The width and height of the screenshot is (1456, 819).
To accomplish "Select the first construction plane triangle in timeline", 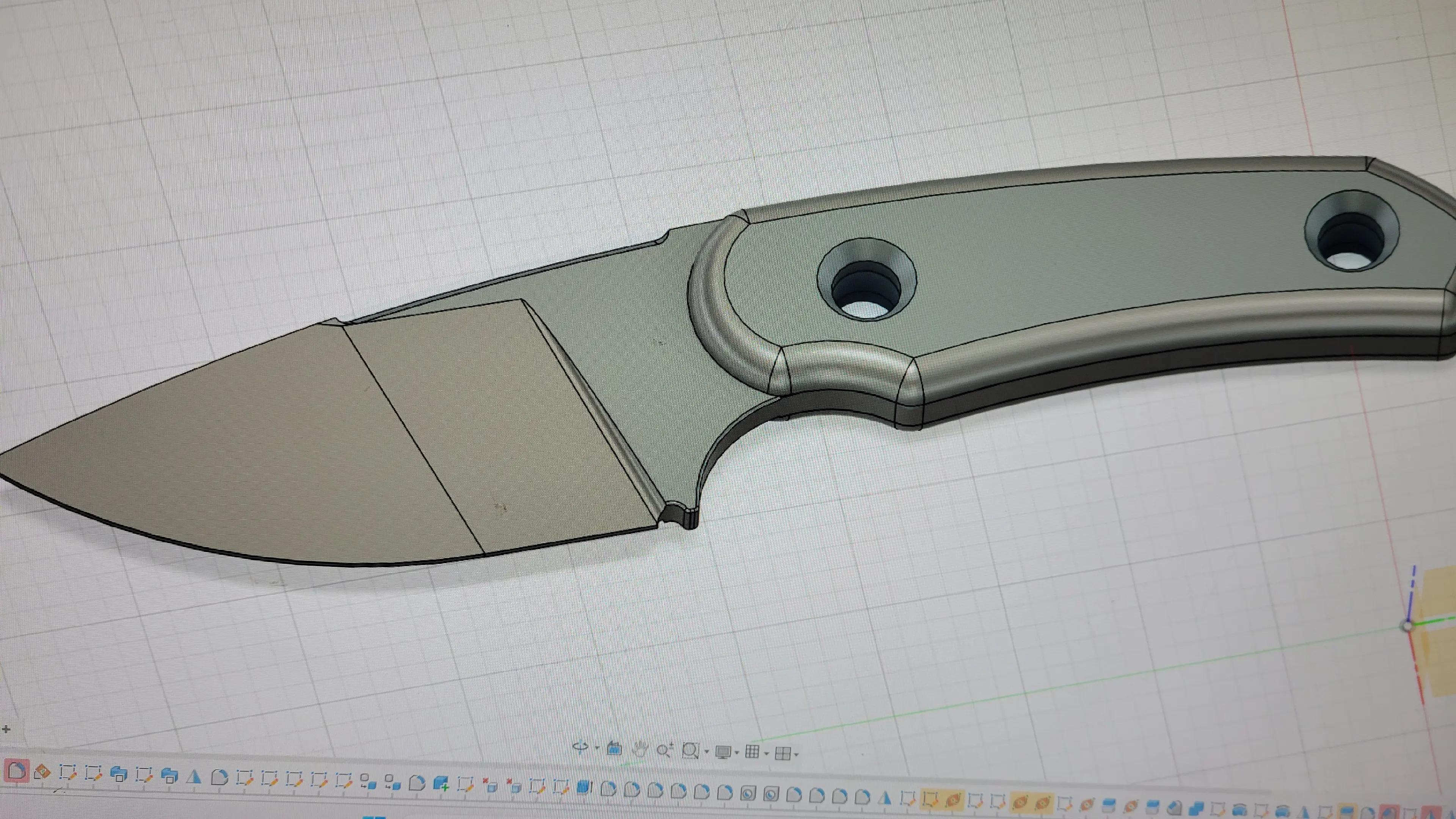I will (x=194, y=777).
